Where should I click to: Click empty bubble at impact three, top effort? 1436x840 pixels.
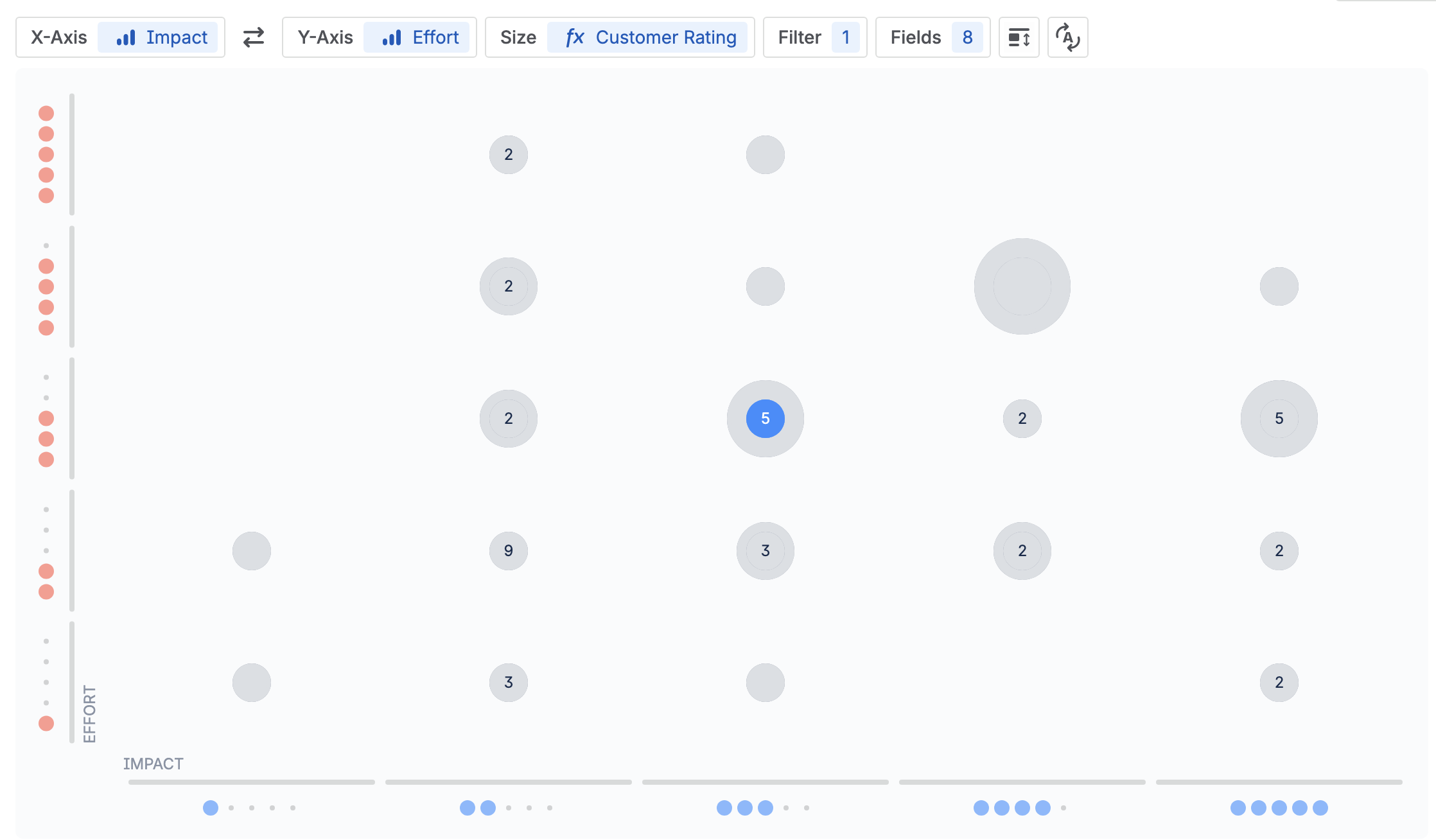click(766, 155)
